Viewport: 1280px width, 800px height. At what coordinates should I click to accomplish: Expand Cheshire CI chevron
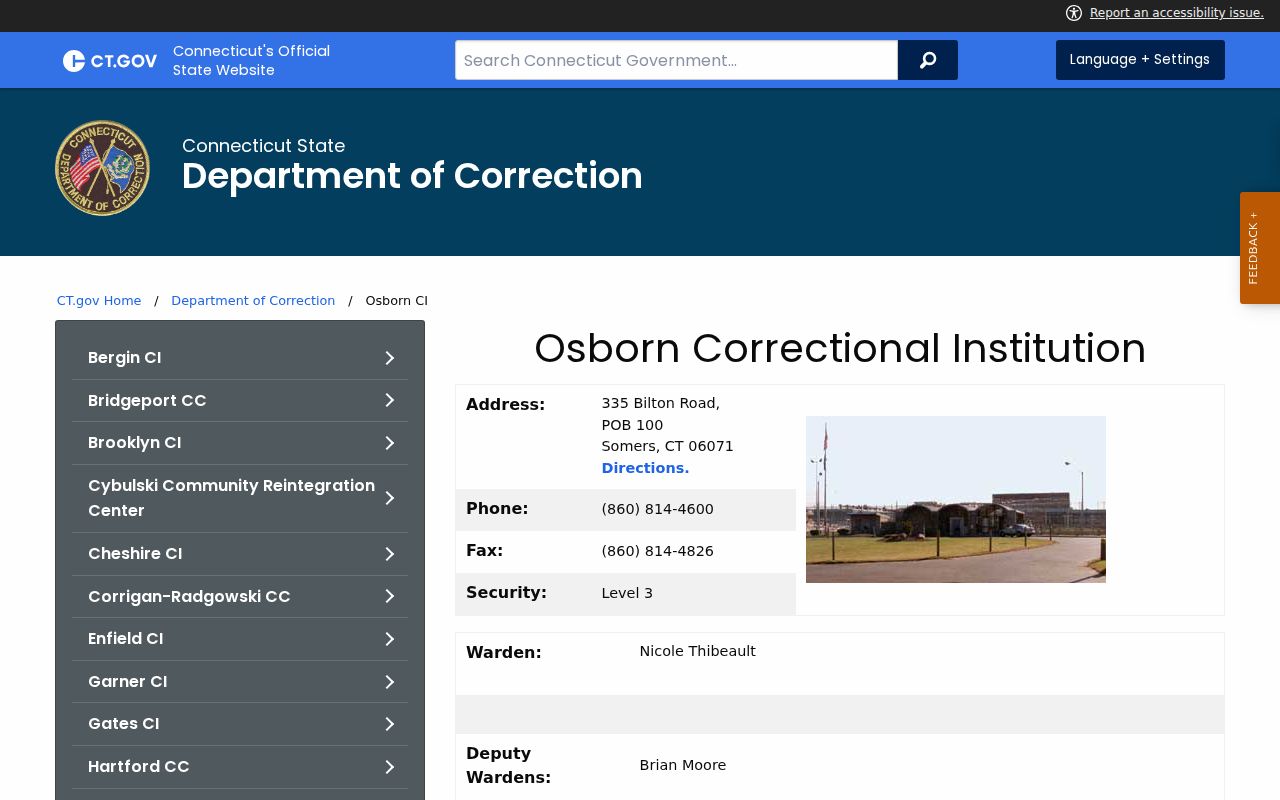tap(390, 554)
